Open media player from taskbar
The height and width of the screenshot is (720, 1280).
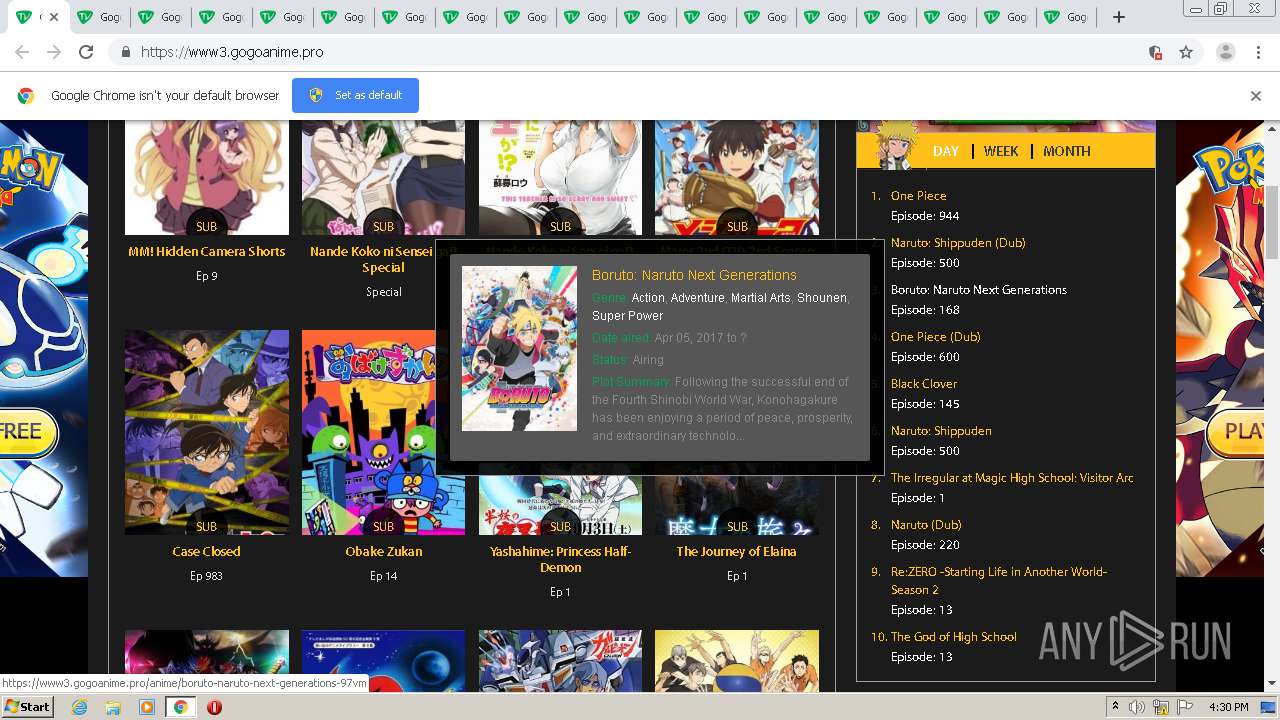[x=147, y=707]
